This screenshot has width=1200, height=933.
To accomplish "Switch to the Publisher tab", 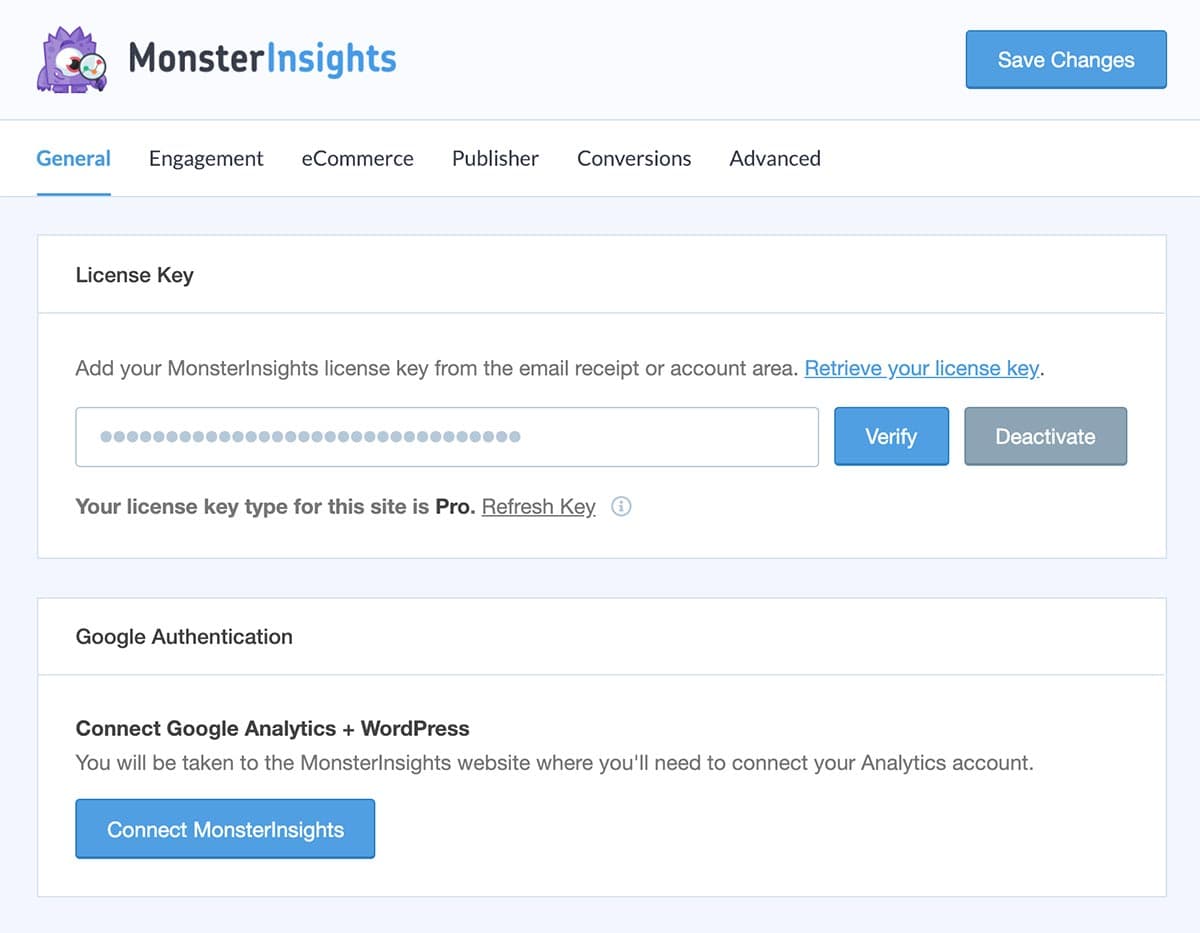I will 495,158.
